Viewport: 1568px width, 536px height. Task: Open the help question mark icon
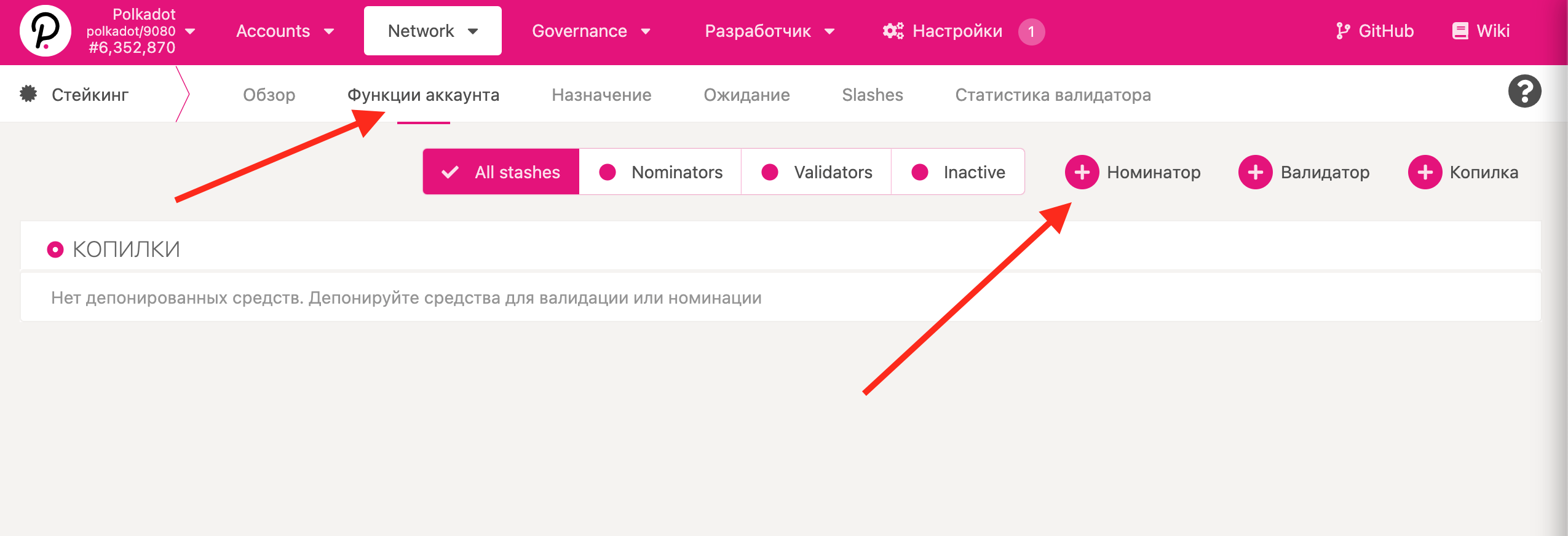[x=1524, y=92]
